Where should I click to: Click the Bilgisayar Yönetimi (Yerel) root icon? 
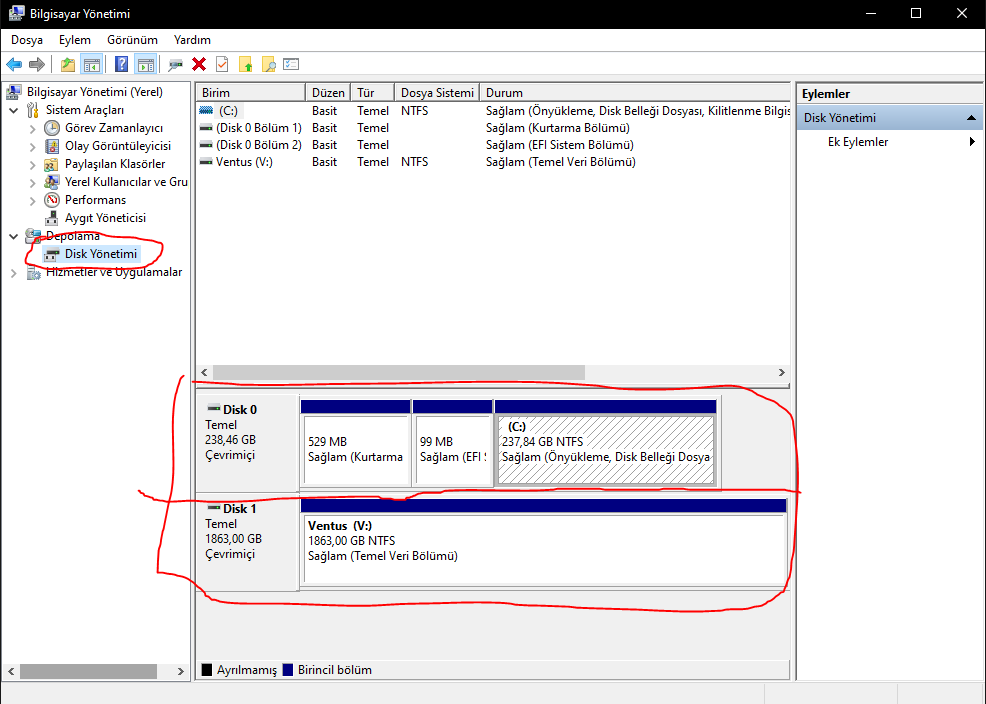[x=14, y=92]
